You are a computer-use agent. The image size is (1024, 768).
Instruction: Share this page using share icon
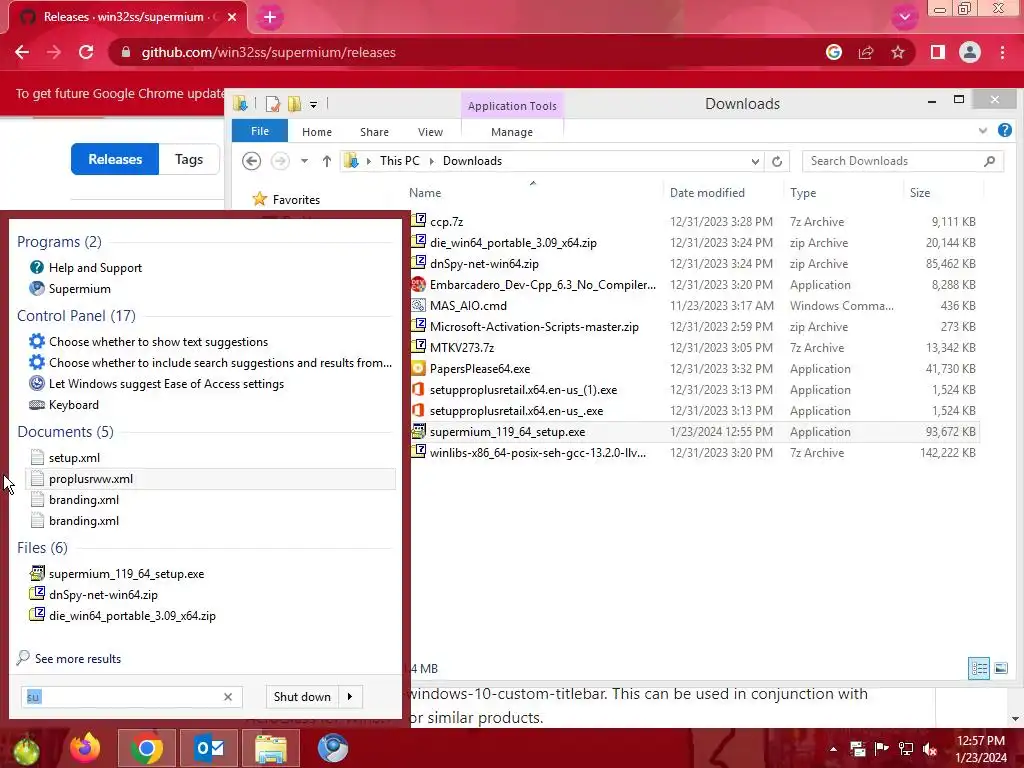[x=866, y=52]
